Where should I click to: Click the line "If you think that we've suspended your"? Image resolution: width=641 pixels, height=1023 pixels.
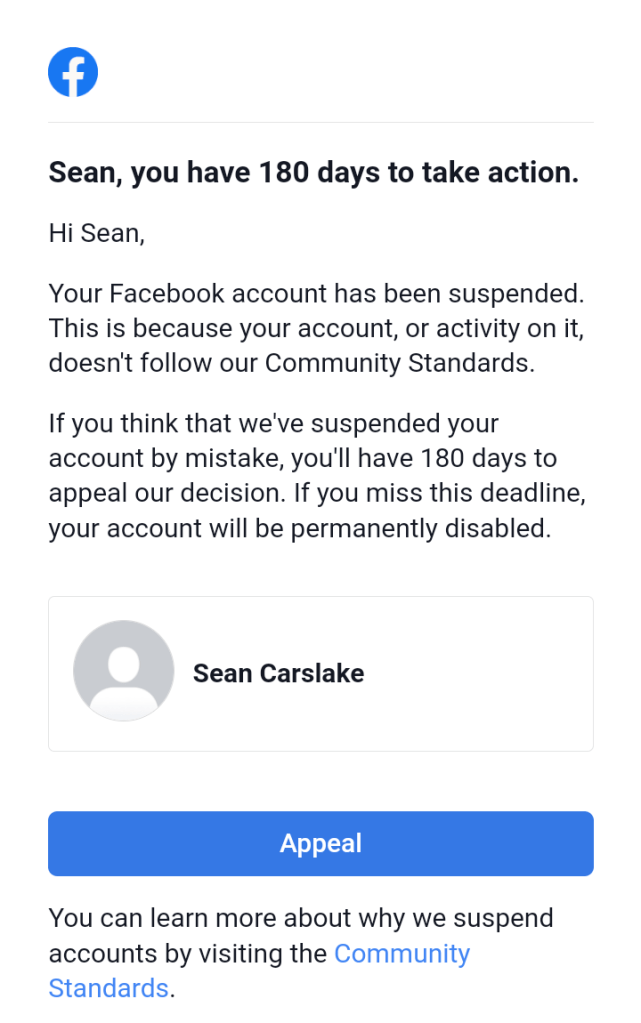[273, 424]
